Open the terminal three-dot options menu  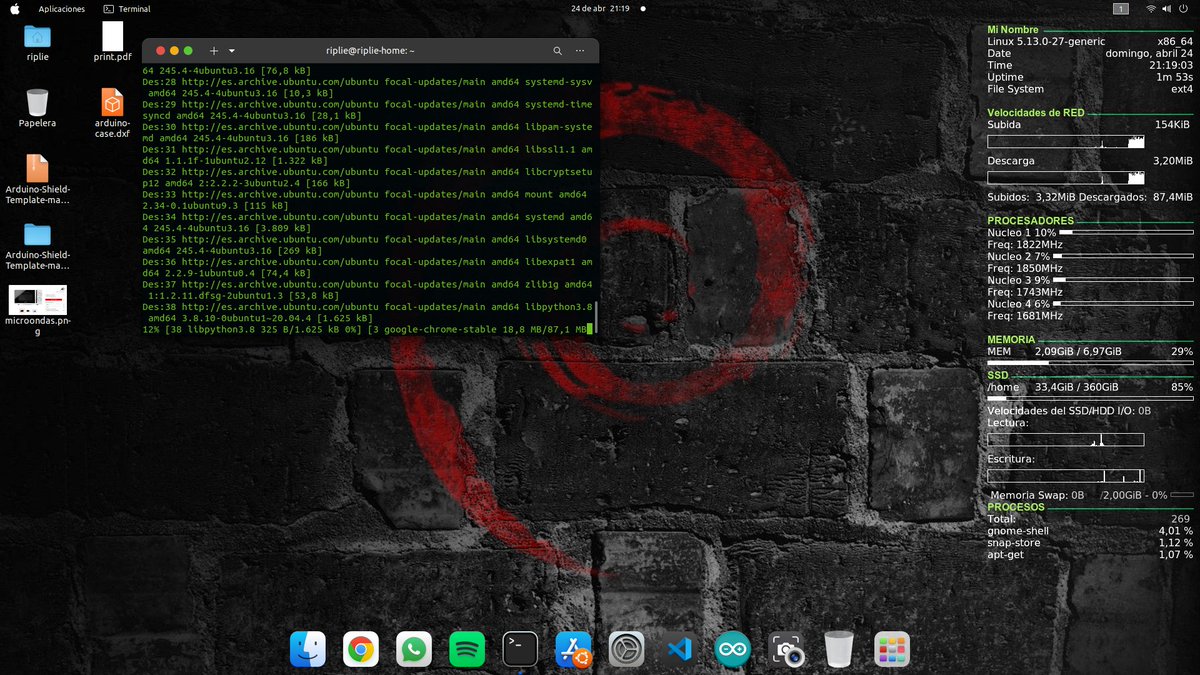[x=581, y=50]
